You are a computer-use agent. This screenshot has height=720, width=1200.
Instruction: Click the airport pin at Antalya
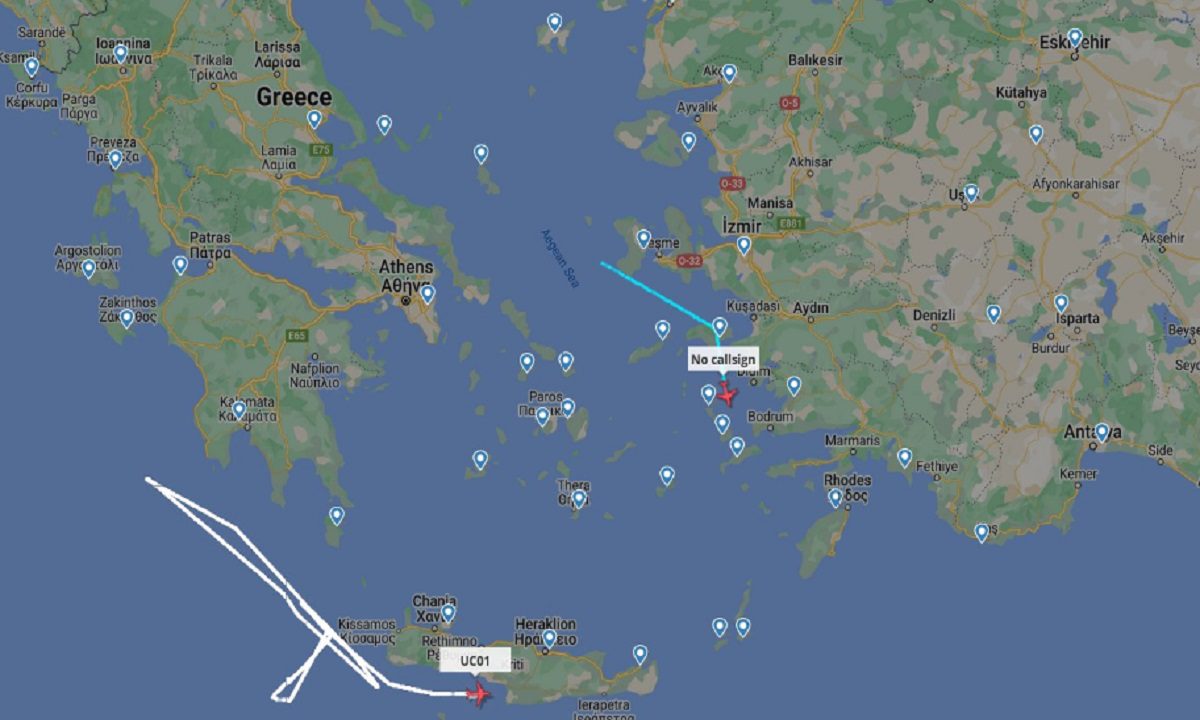click(1102, 433)
